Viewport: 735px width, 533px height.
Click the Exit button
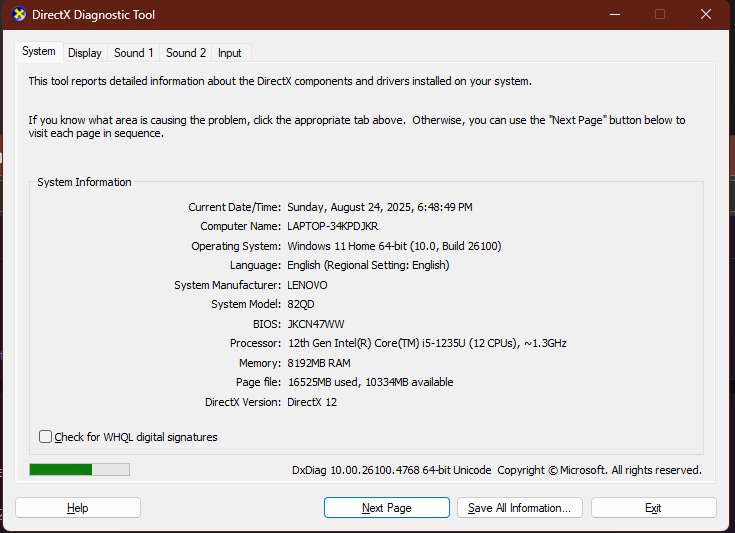tap(653, 508)
